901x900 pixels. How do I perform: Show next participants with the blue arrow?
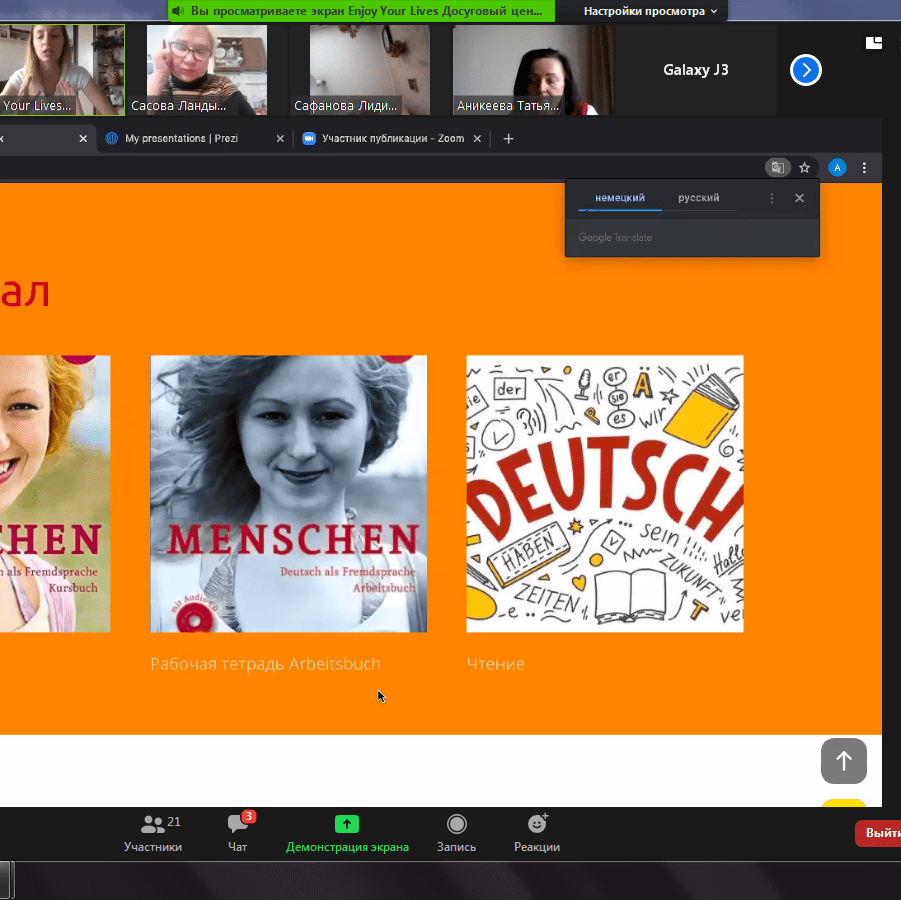coord(806,70)
